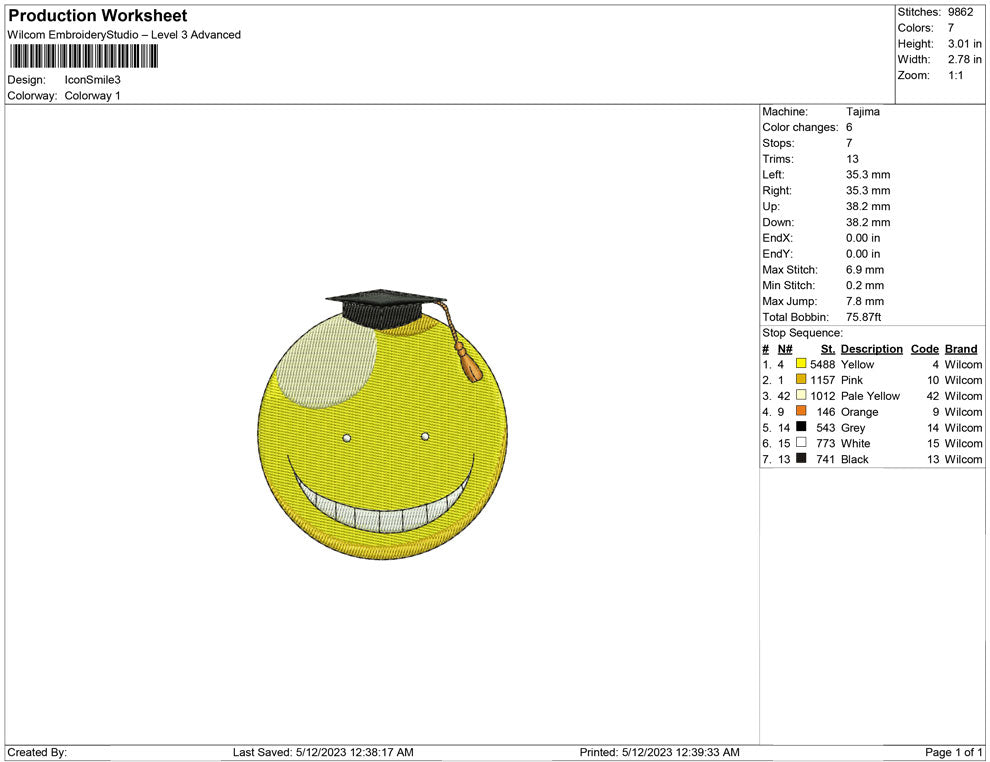Click the N# column header
Viewport: 990px width, 762px height.
[x=785, y=349]
